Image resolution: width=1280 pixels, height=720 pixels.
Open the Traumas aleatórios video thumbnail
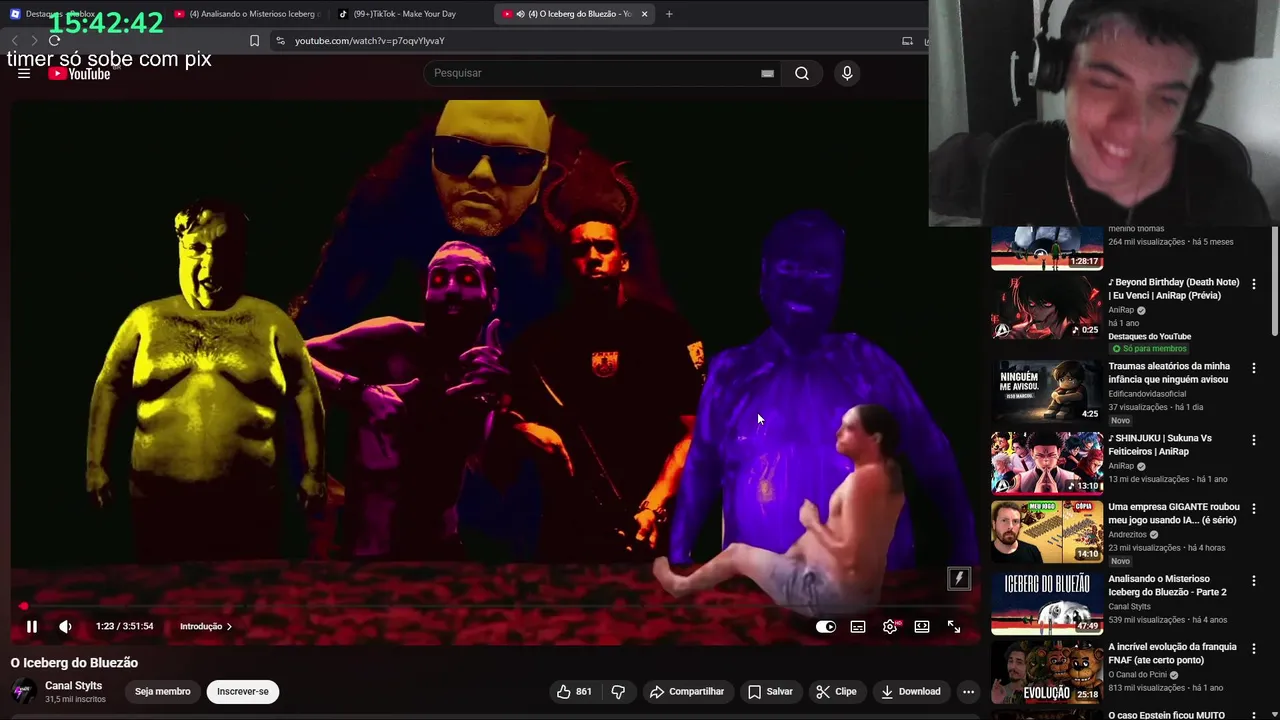point(1047,391)
